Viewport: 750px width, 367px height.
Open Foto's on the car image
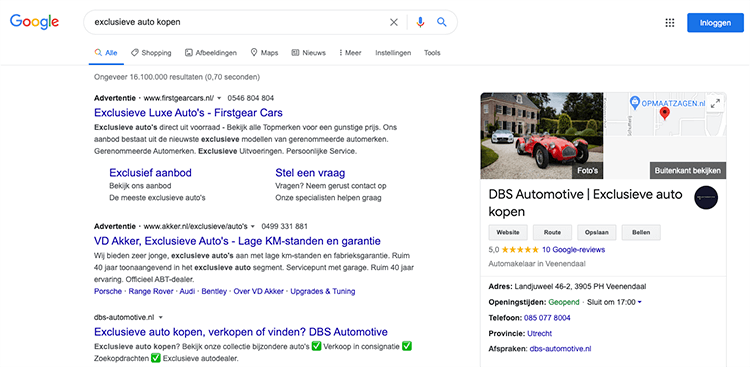[x=588, y=171]
